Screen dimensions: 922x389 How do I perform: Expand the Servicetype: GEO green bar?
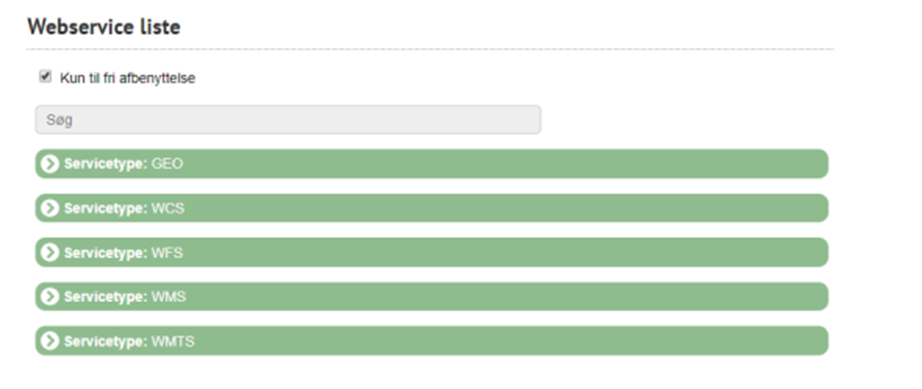[x=432, y=164]
